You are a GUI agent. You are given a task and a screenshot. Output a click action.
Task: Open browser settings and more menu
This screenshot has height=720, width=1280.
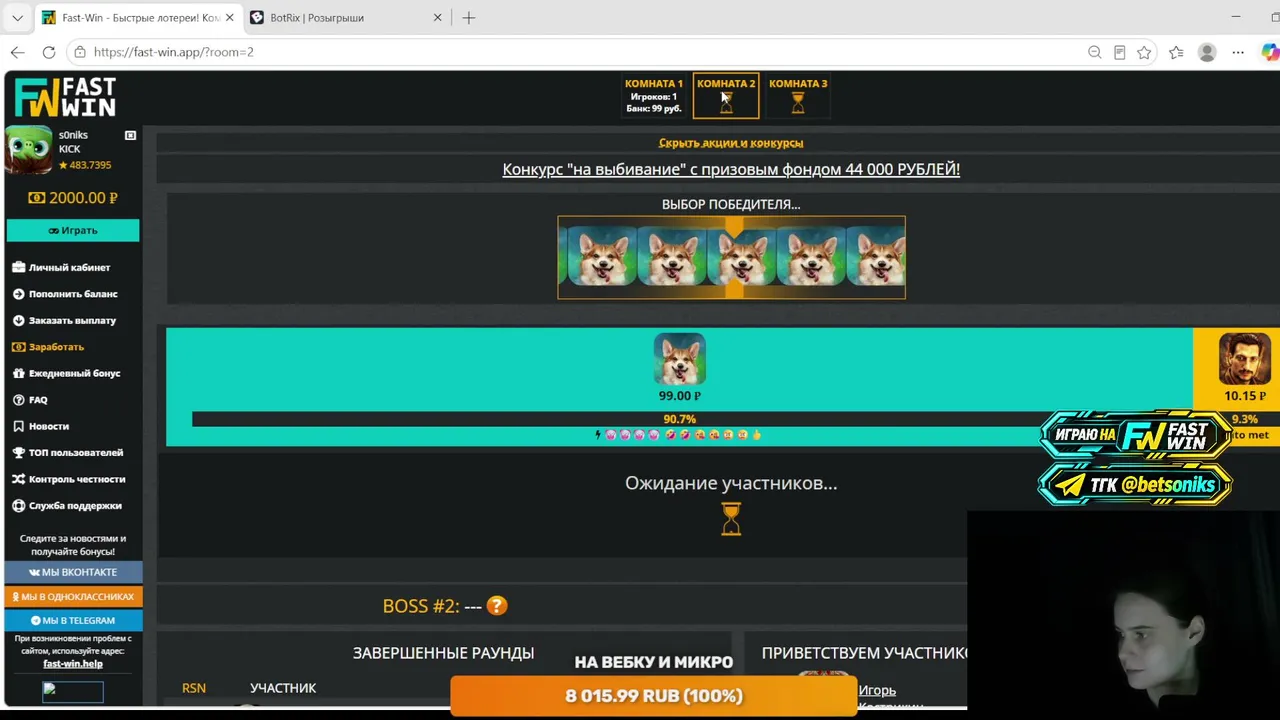pos(1238,52)
